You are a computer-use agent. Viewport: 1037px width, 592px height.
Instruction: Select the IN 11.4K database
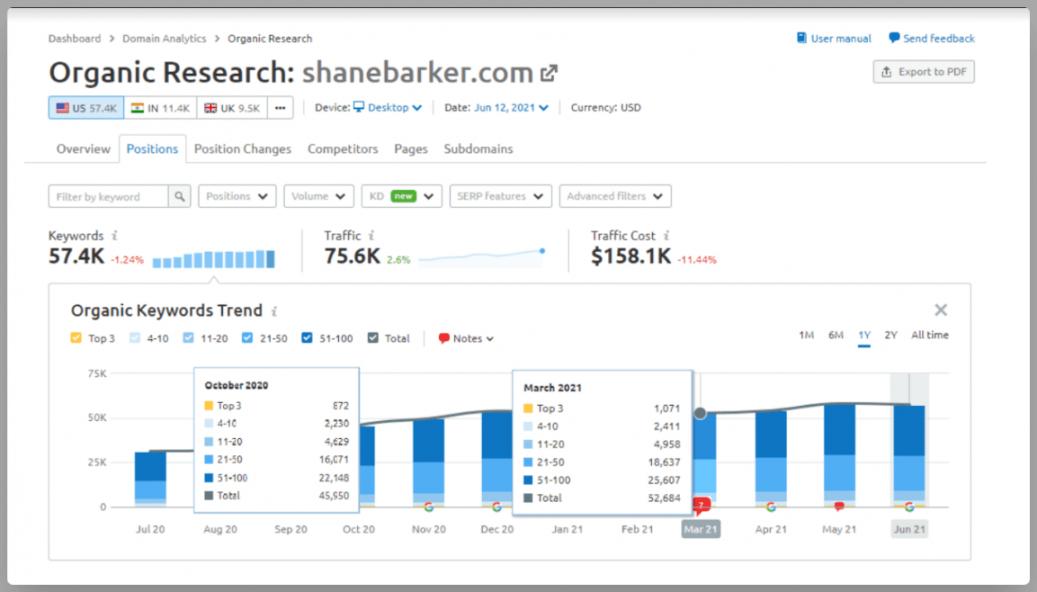click(x=160, y=108)
